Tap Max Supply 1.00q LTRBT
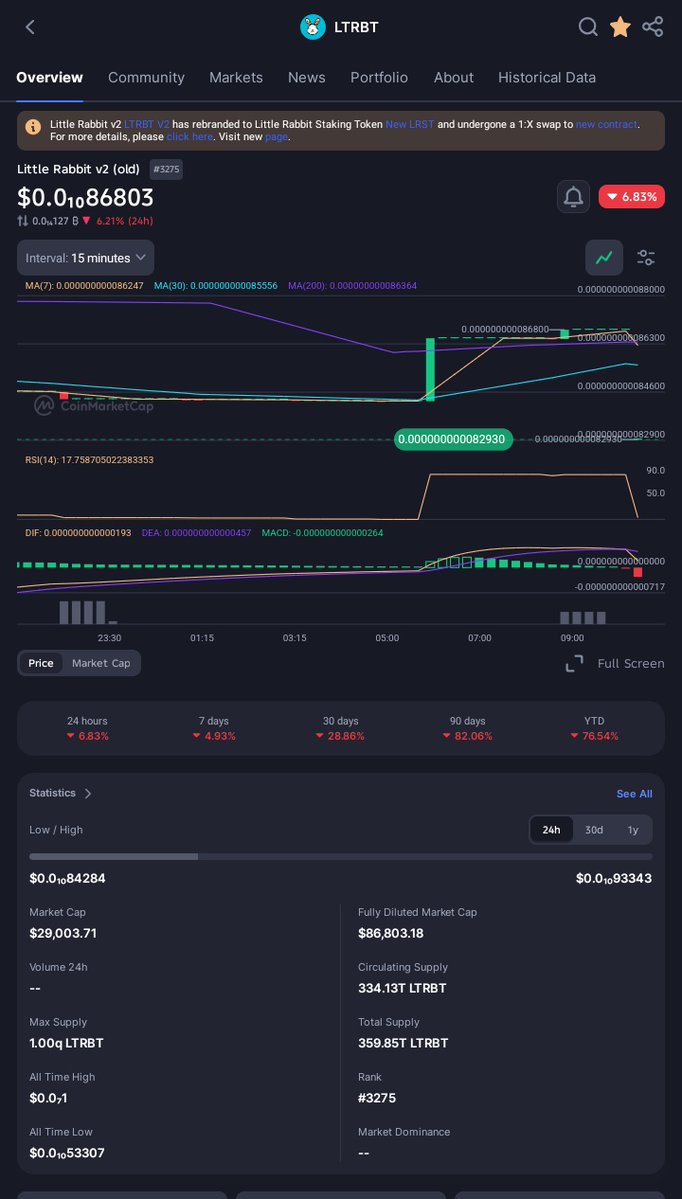Screen dimensions: 682x1199 point(67,1043)
